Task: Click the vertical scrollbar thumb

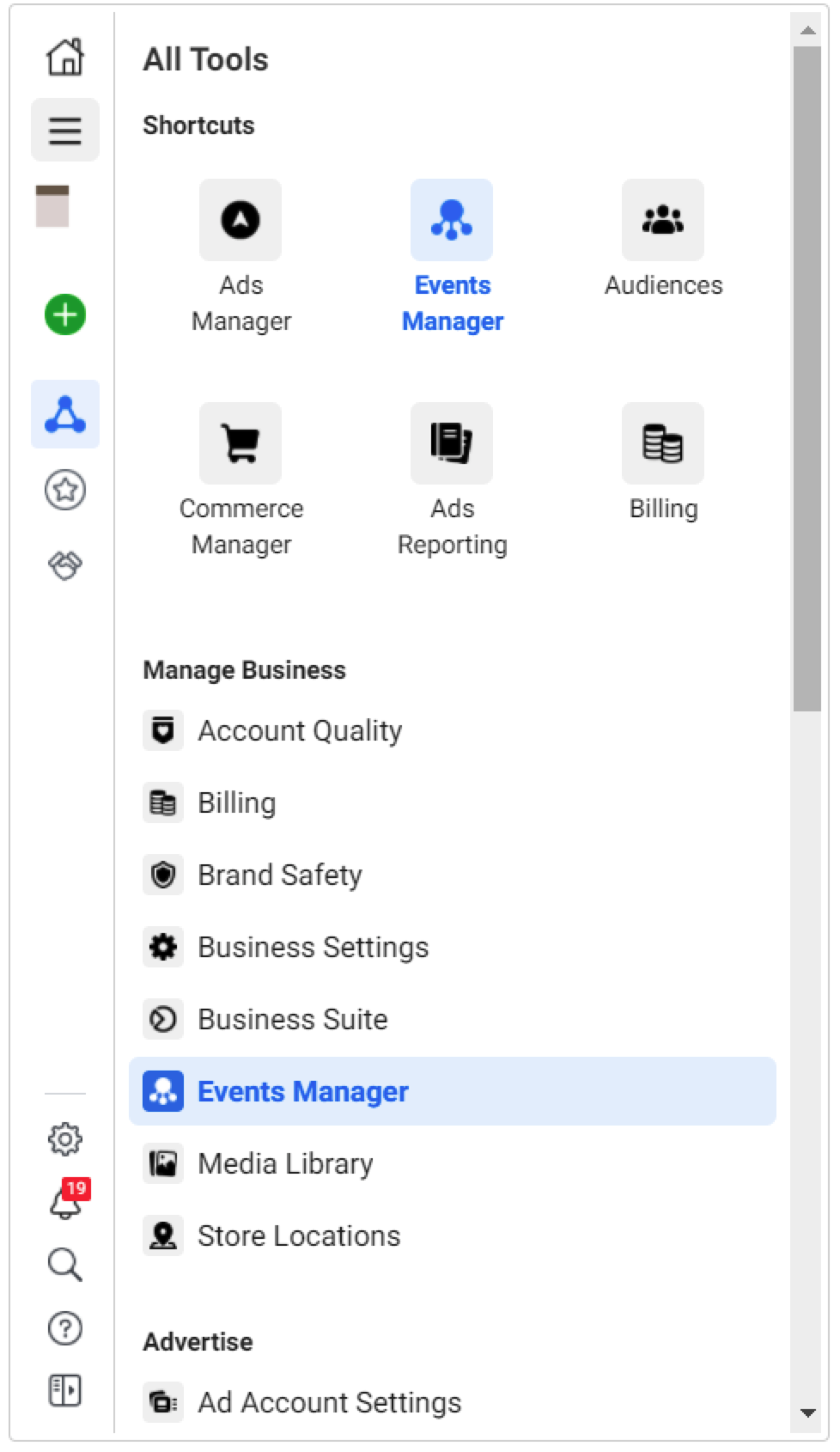Action: [807, 379]
